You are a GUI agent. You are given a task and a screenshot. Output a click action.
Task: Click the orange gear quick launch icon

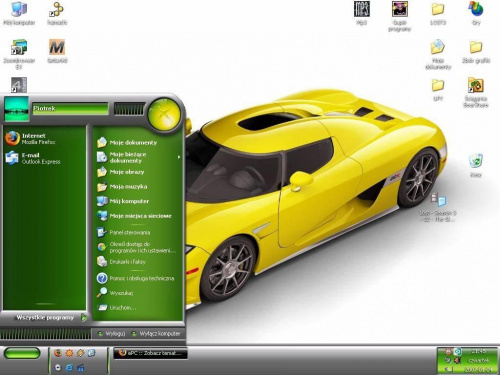69,352
